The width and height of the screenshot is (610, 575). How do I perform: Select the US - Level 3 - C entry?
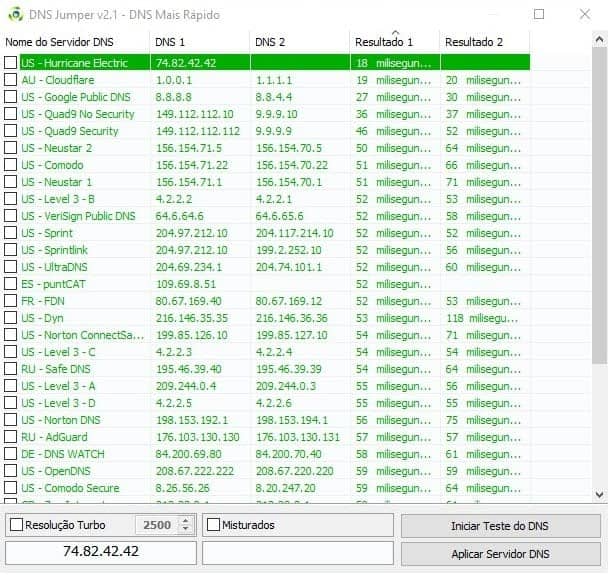pos(58,352)
